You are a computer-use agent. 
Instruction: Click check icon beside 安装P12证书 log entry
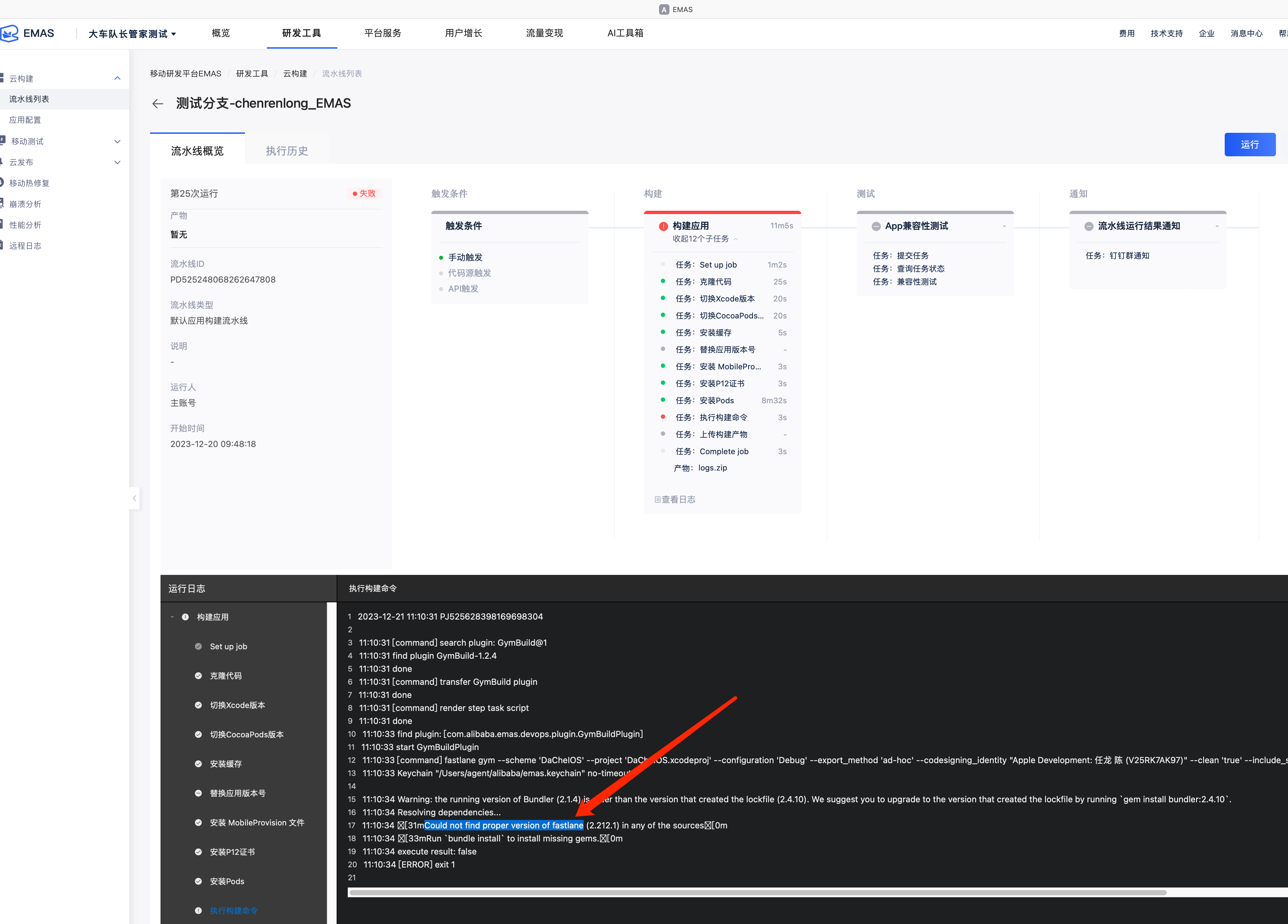tap(198, 852)
